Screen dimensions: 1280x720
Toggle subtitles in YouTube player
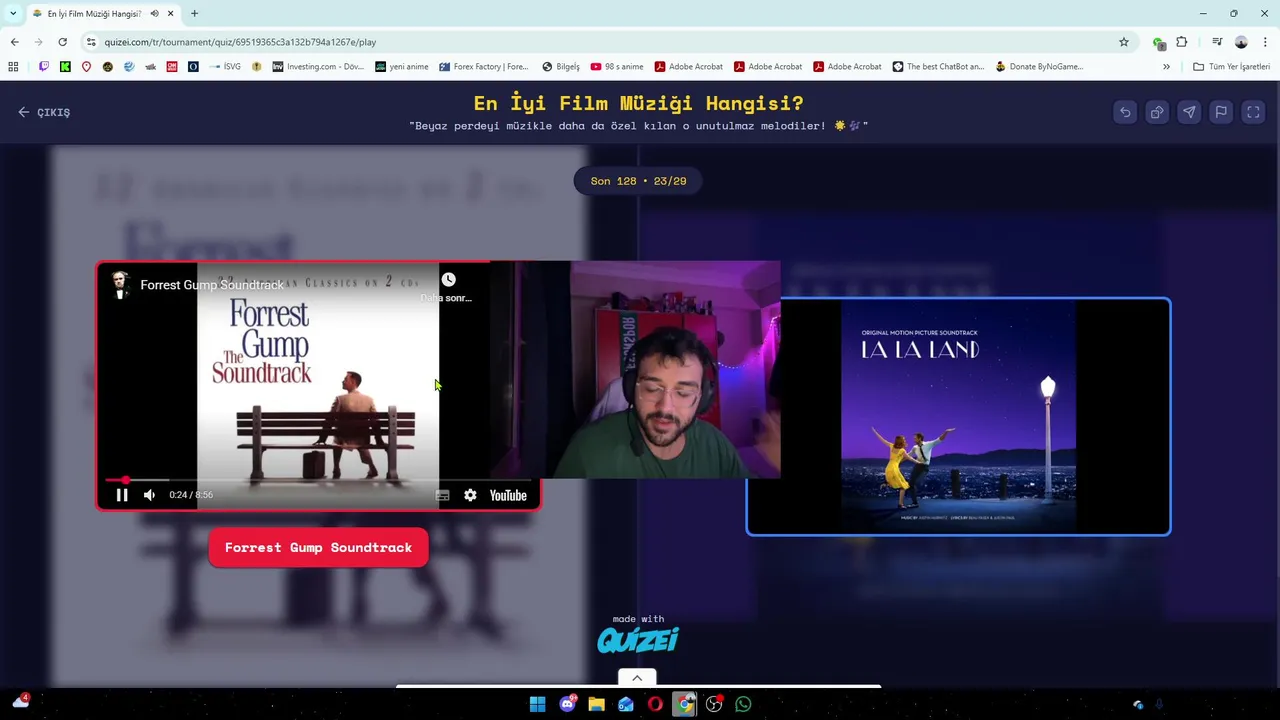pyautogui.click(x=443, y=495)
